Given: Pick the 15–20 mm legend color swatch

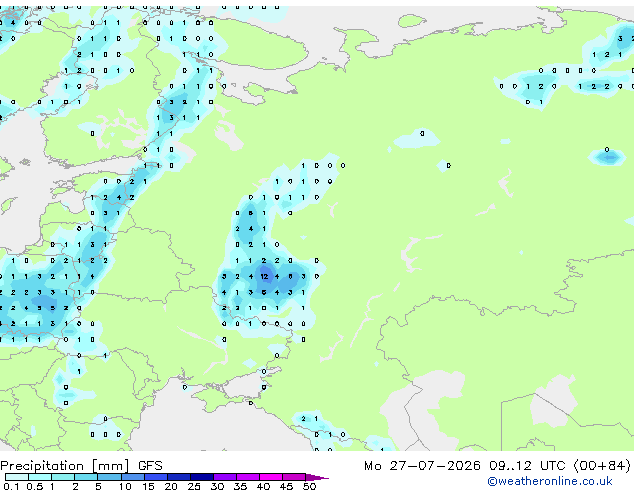Looking at the screenshot, I should click(156, 477).
